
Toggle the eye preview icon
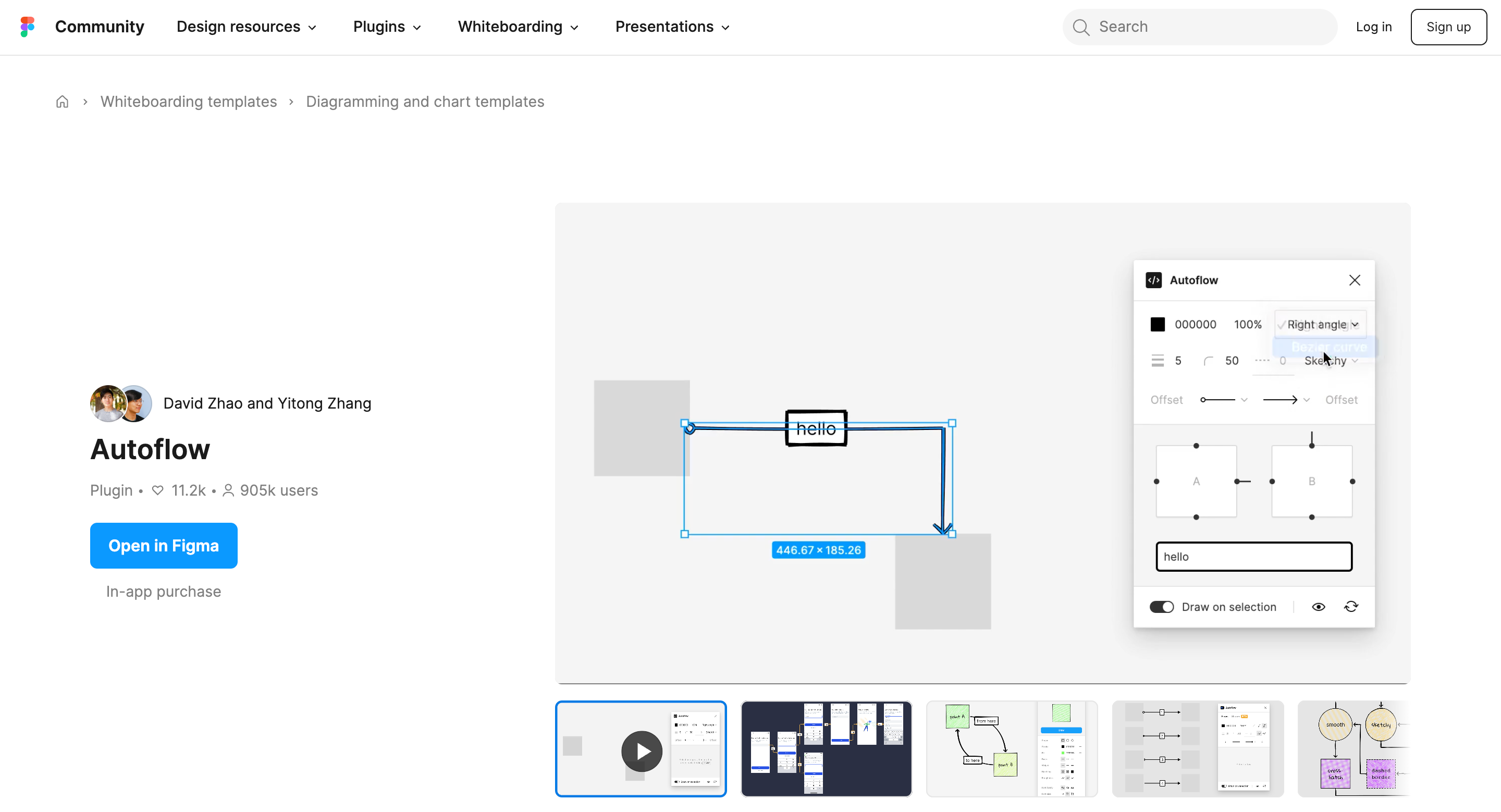pos(1319,607)
